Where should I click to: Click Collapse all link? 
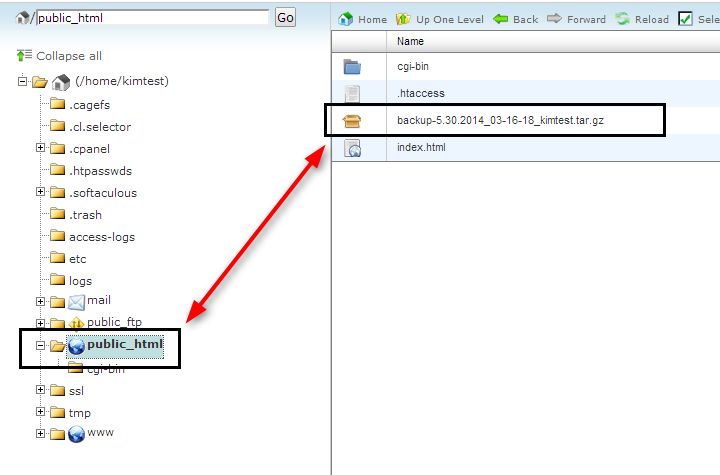click(x=69, y=56)
